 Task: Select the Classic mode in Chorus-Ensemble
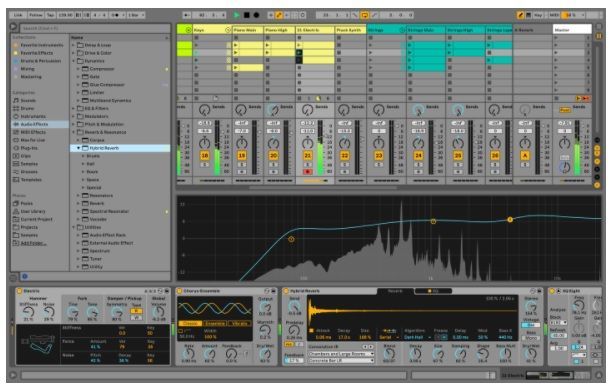(x=191, y=324)
